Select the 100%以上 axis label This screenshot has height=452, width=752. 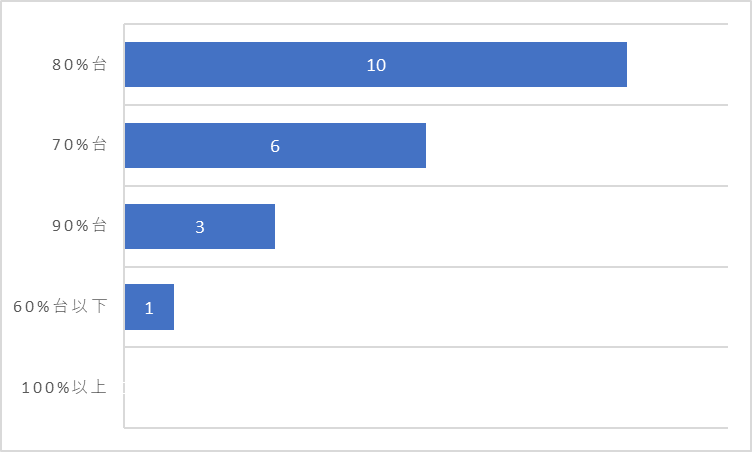click(64, 387)
